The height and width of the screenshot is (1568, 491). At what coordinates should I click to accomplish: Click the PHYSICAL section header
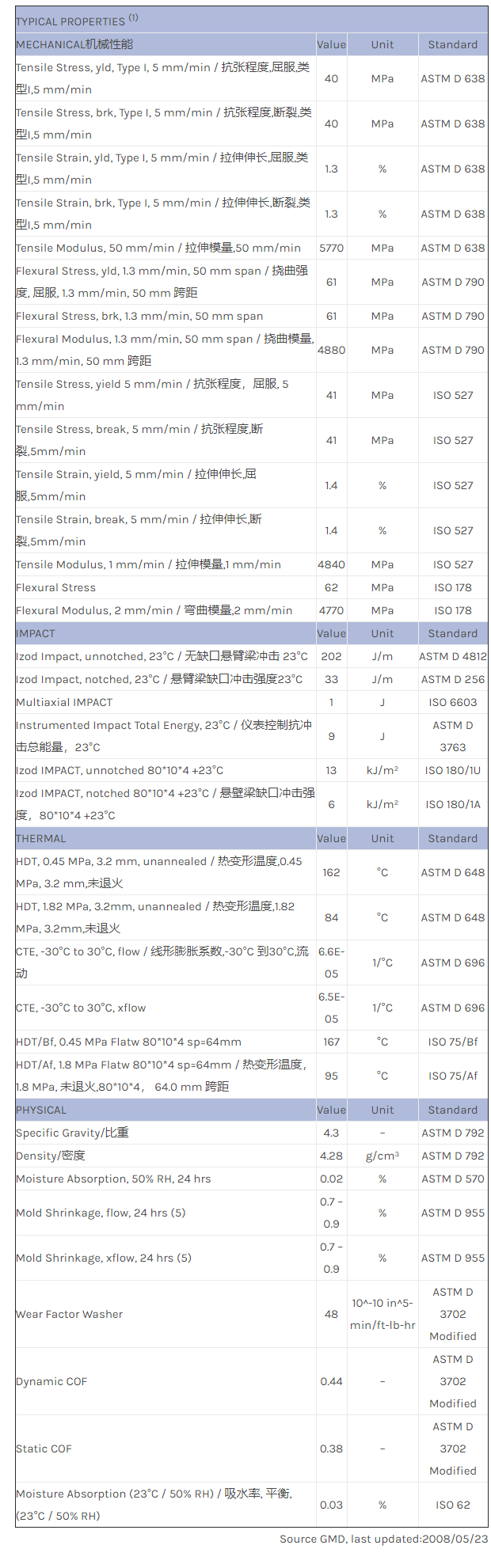pos(41,1110)
